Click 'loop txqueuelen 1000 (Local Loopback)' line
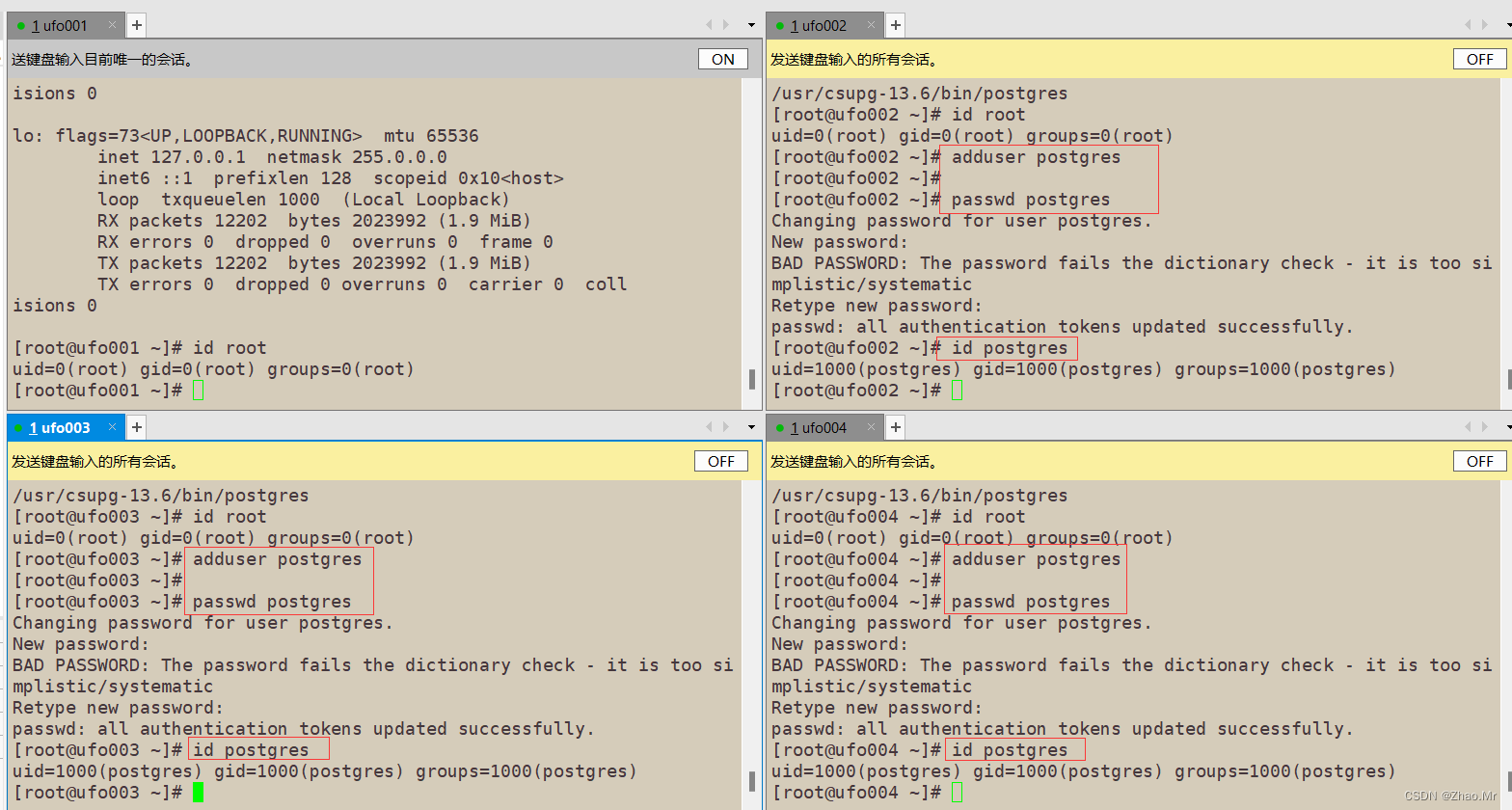1512x810 pixels. pos(304,200)
